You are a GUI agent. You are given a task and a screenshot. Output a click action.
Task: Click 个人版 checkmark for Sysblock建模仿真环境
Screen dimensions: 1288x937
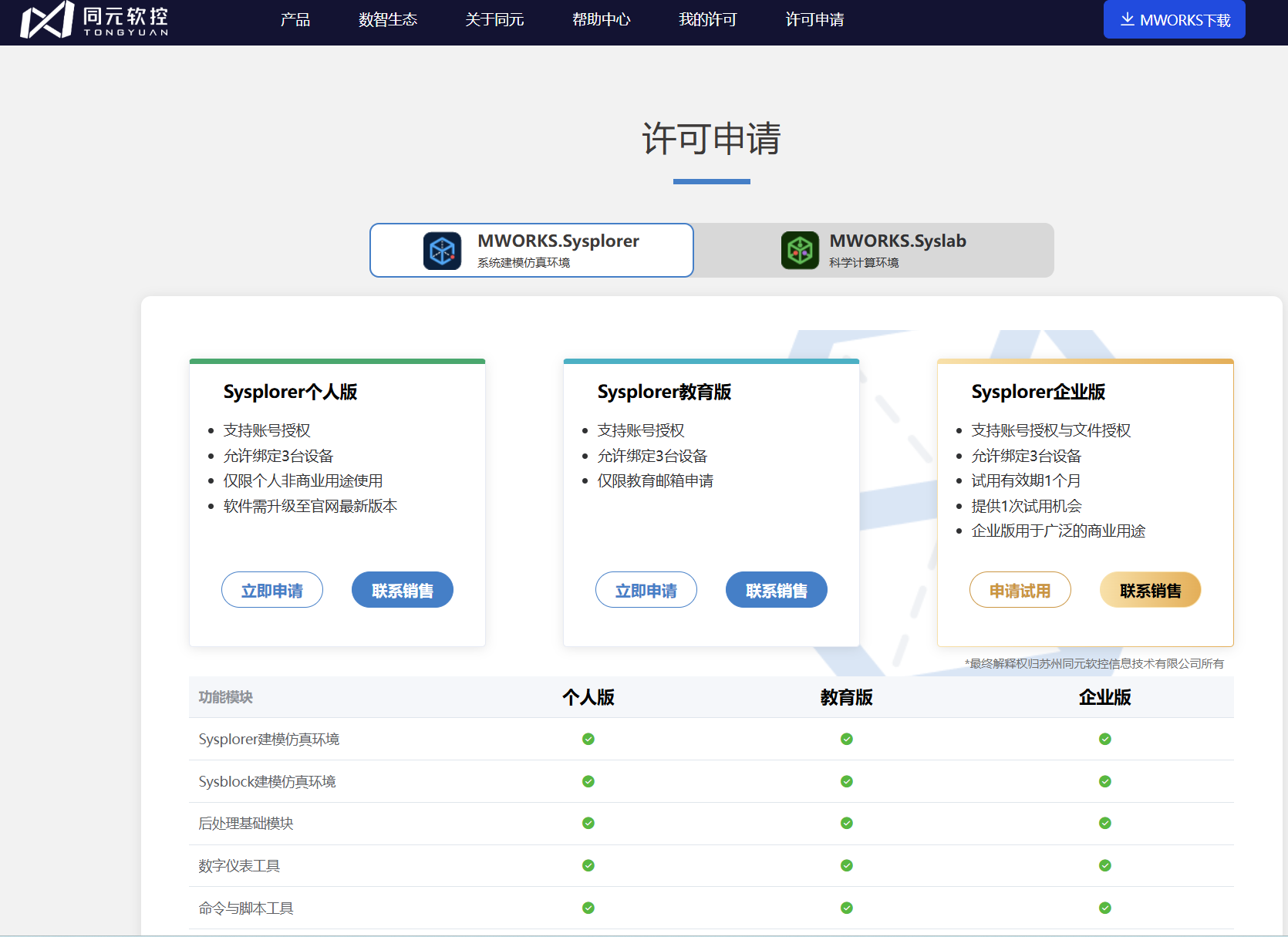tap(588, 781)
